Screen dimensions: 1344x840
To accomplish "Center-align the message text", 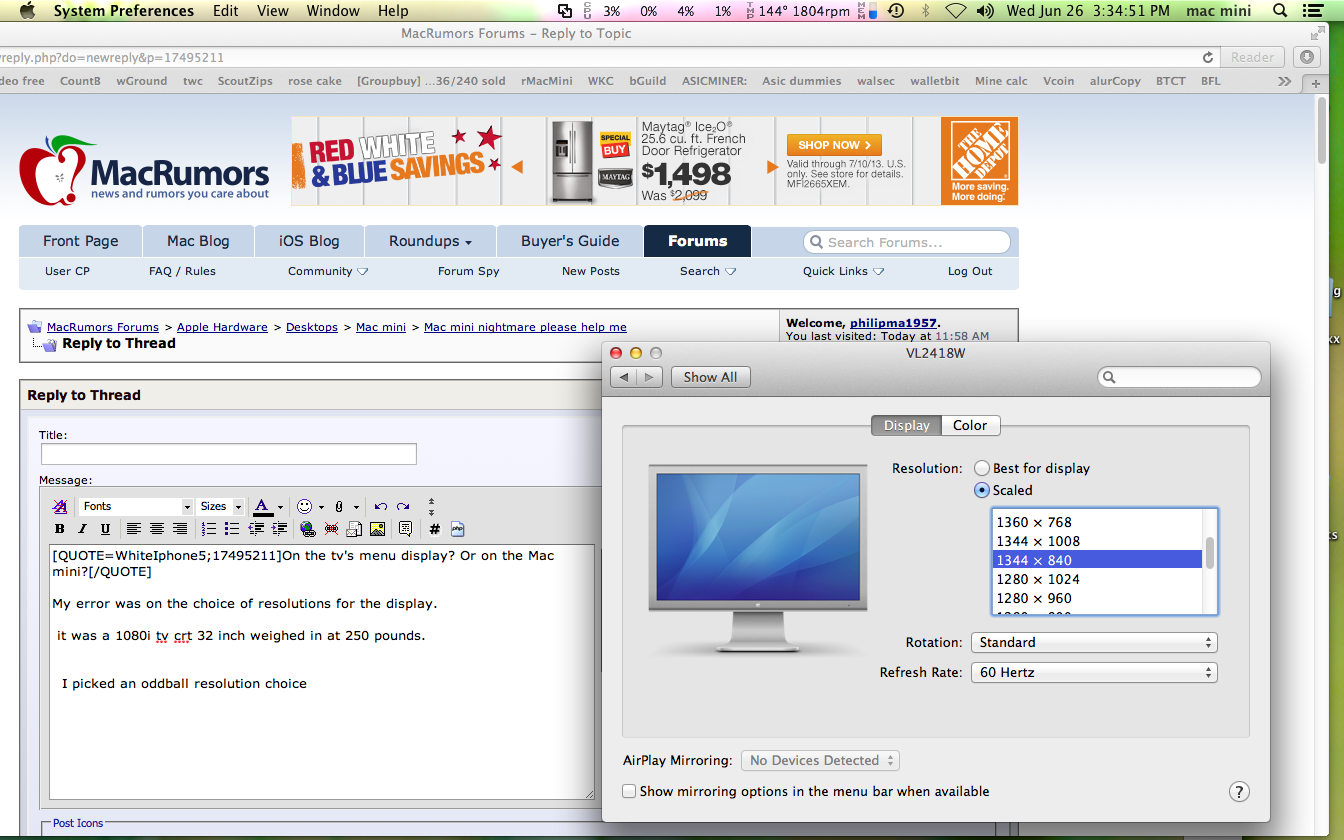I will pos(156,529).
